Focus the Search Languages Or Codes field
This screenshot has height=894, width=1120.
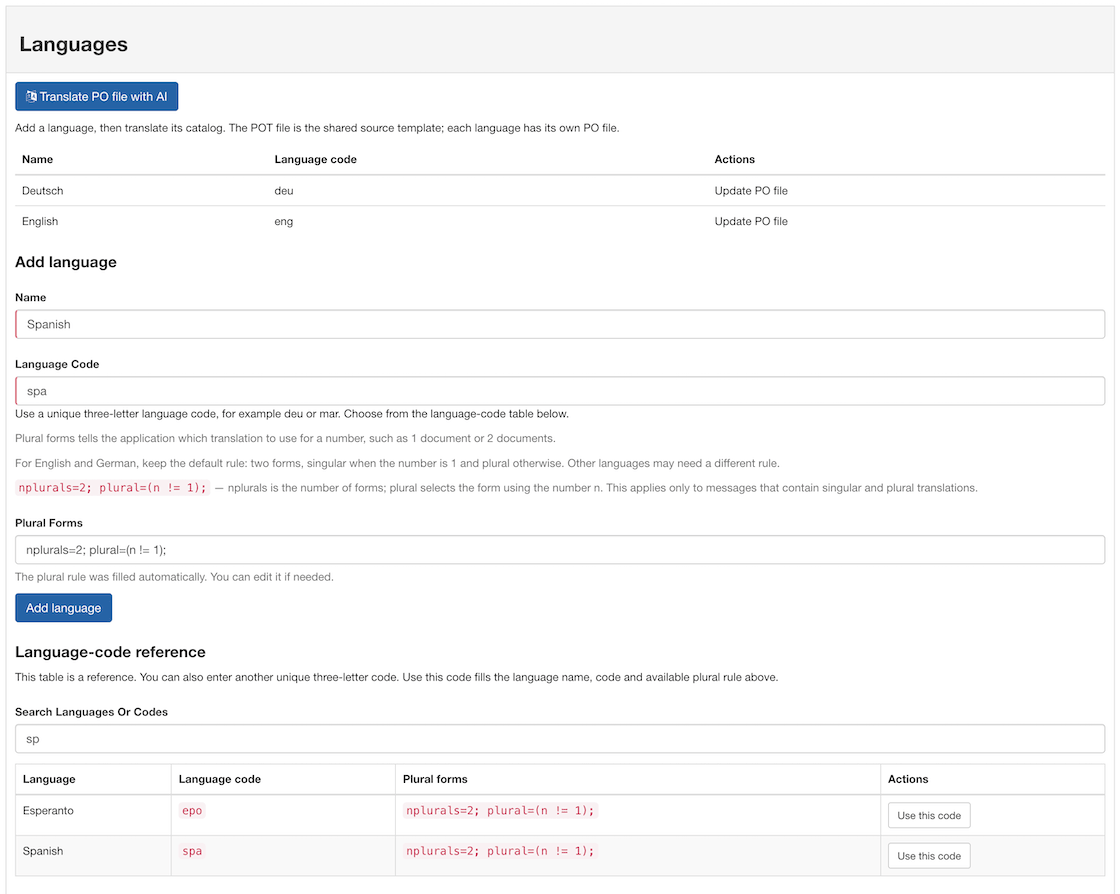click(x=560, y=739)
